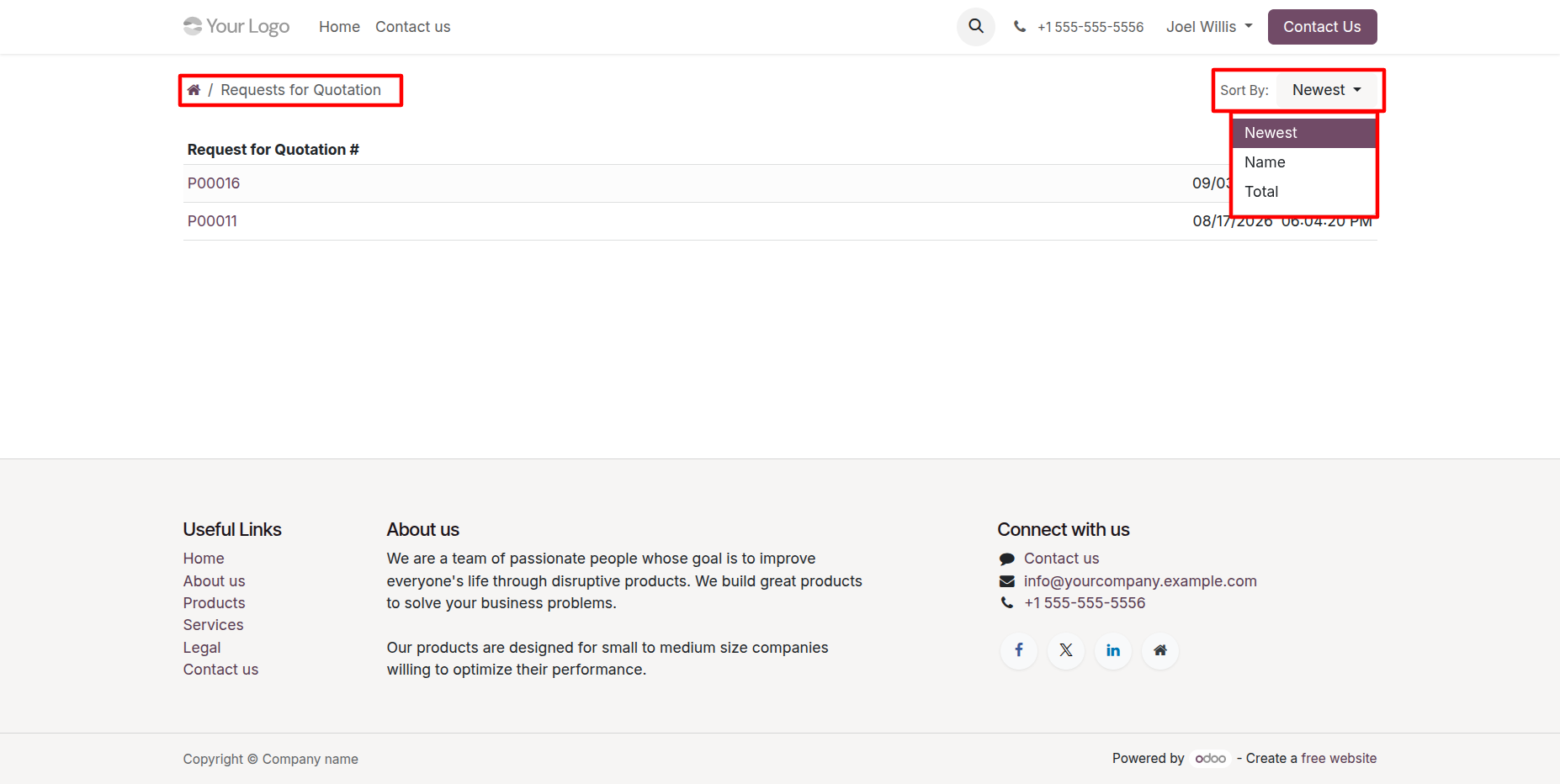Click the footer round home icon

pyautogui.click(x=1160, y=650)
